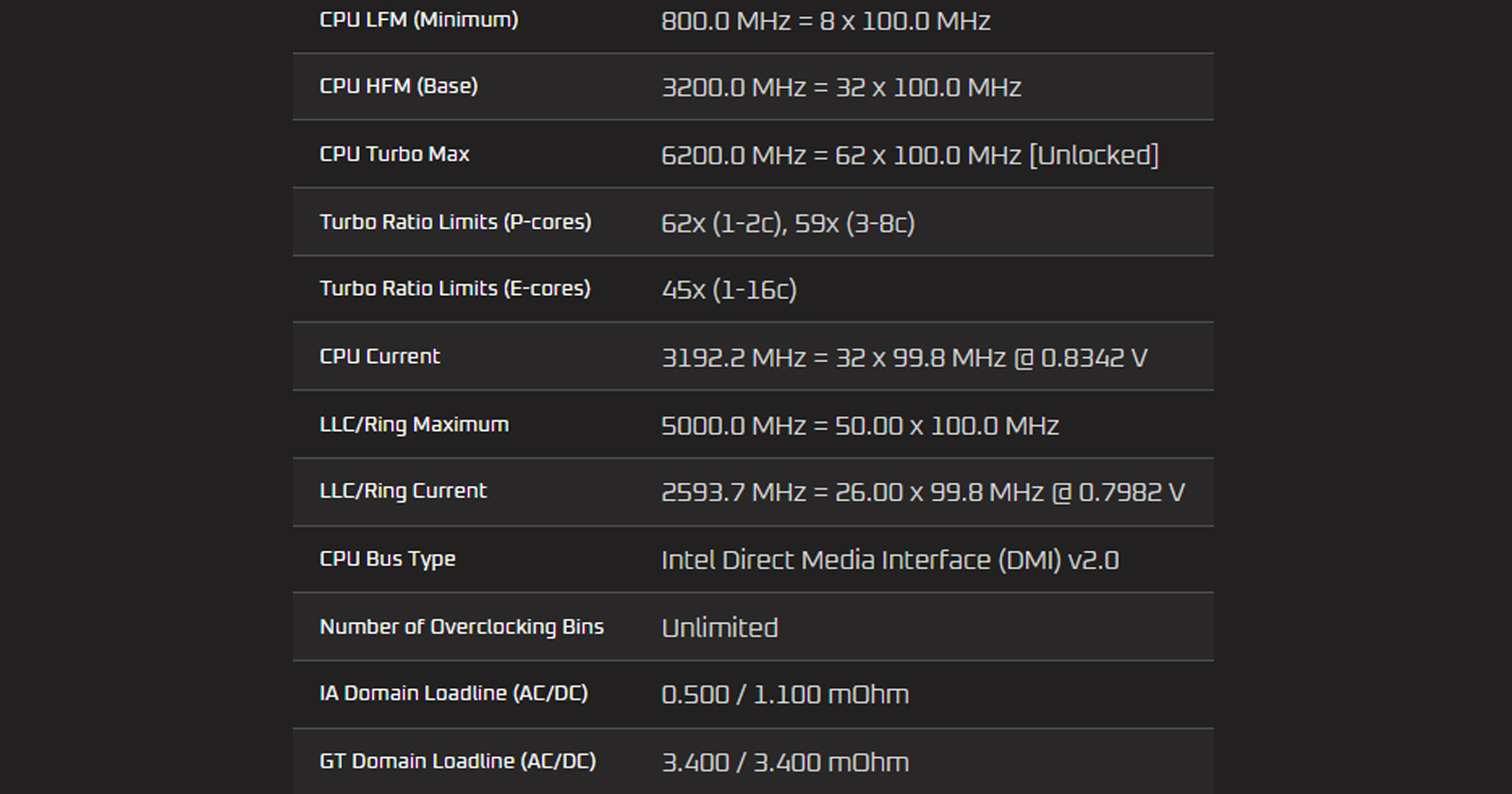This screenshot has height=794, width=1512.
Task: Click the CPU Turbo Max label
Action: (394, 154)
